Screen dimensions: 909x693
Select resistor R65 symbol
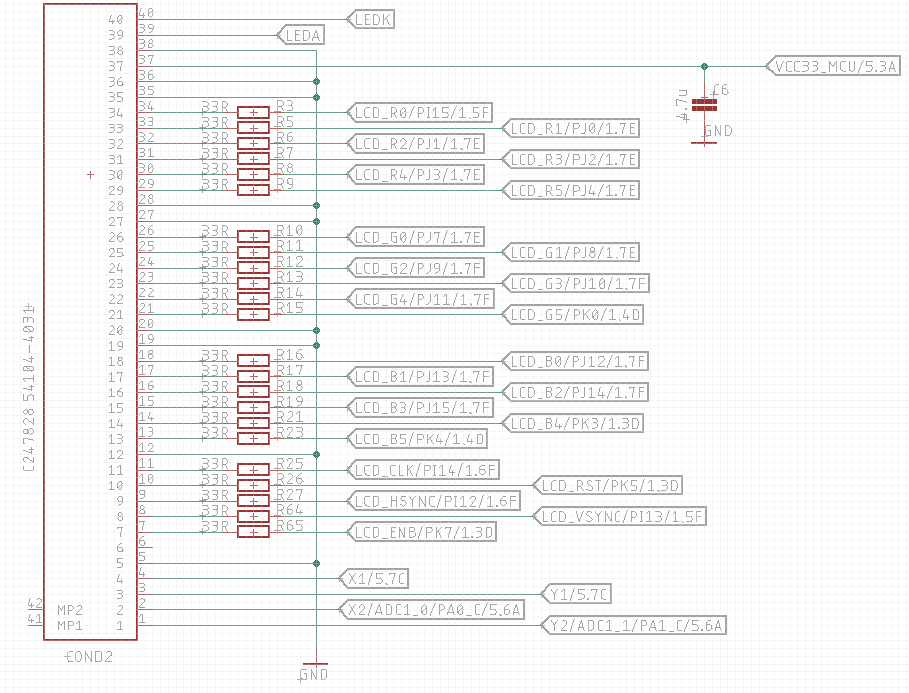[253, 532]
